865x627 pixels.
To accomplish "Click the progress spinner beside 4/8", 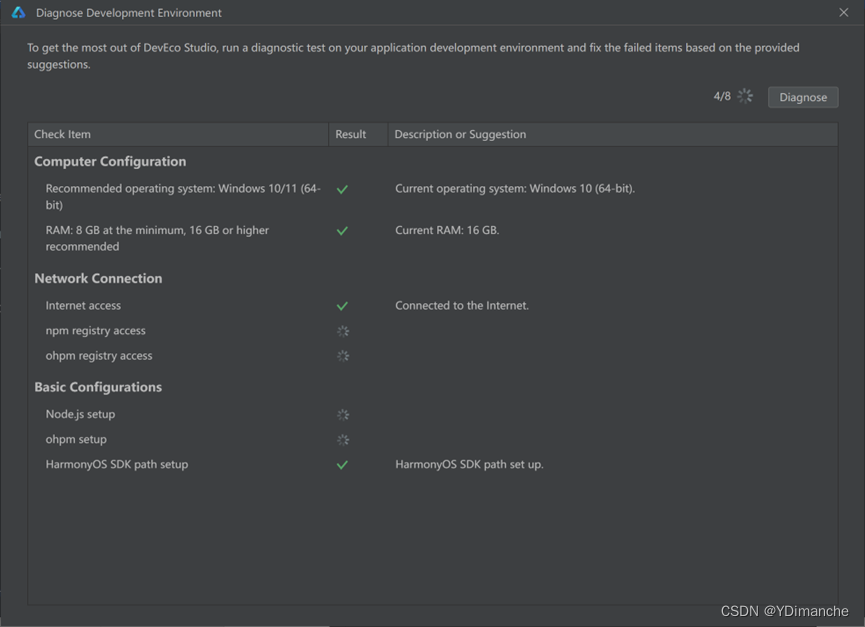I will (x=745, y=96).
